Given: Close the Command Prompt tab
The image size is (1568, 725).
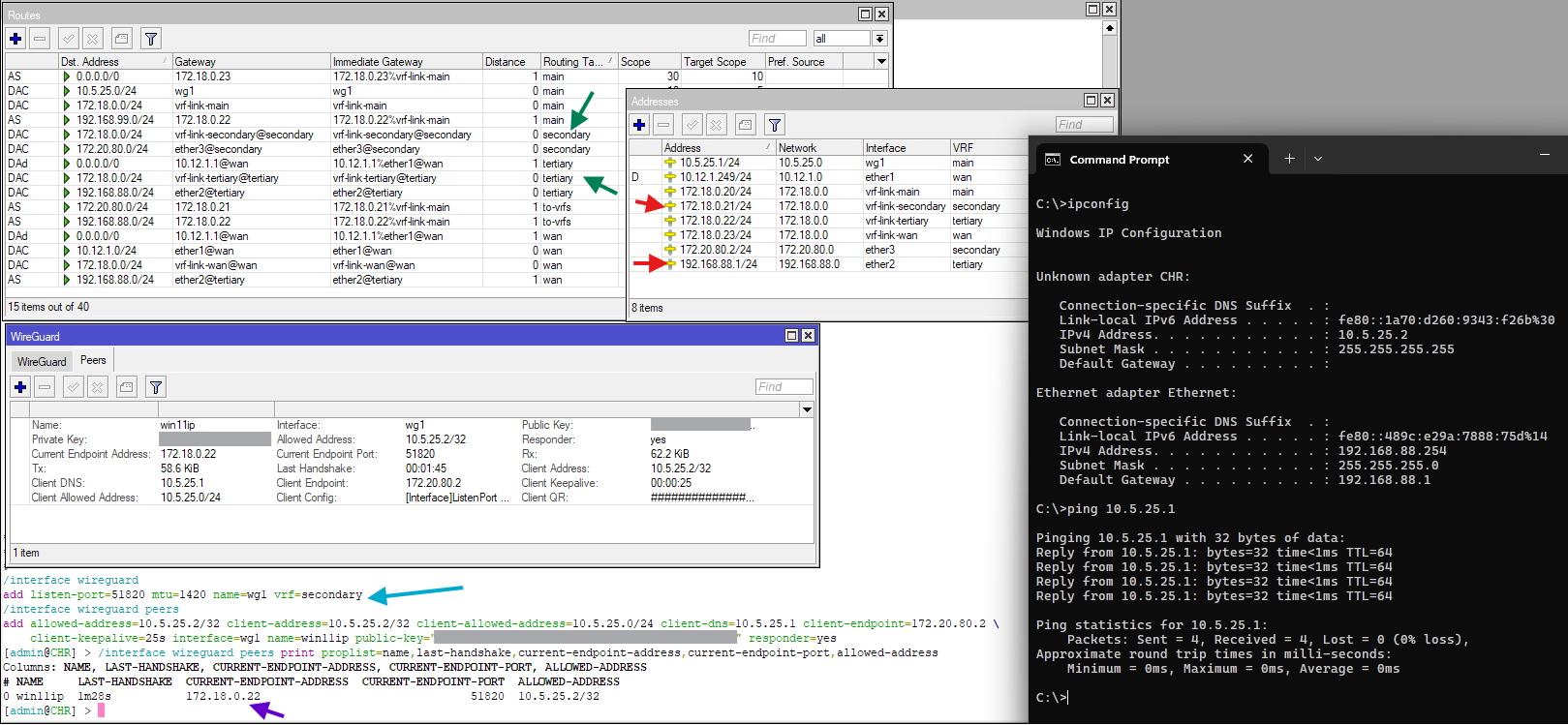Looking at the screenshot, I should [x=1247, y=159].
